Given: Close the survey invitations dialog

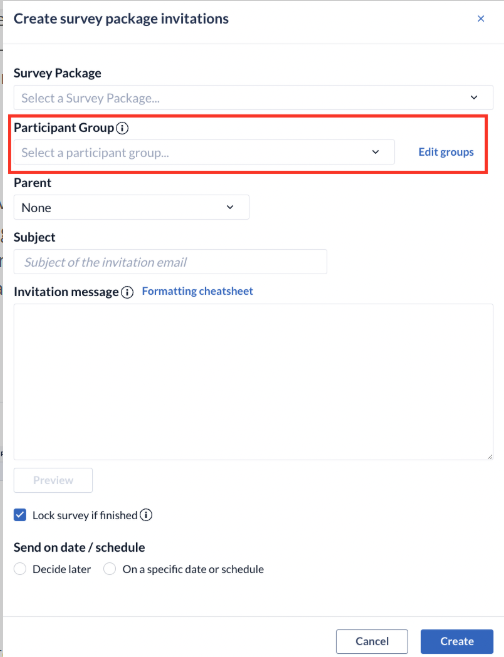Looking at the screenshot, I should tap(481, 19).
